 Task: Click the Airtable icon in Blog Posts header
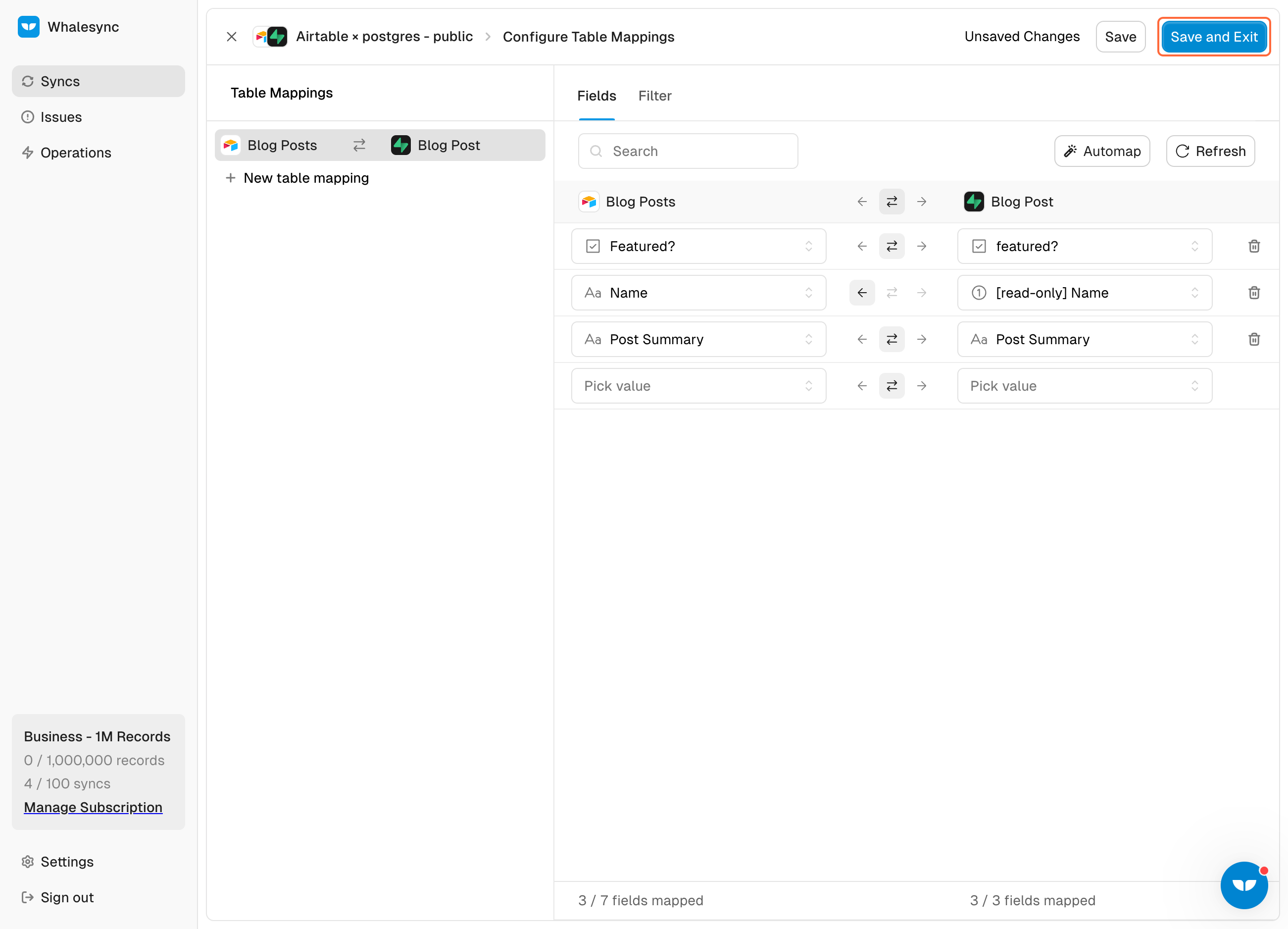pyautogui.click(x=589, y=202)
